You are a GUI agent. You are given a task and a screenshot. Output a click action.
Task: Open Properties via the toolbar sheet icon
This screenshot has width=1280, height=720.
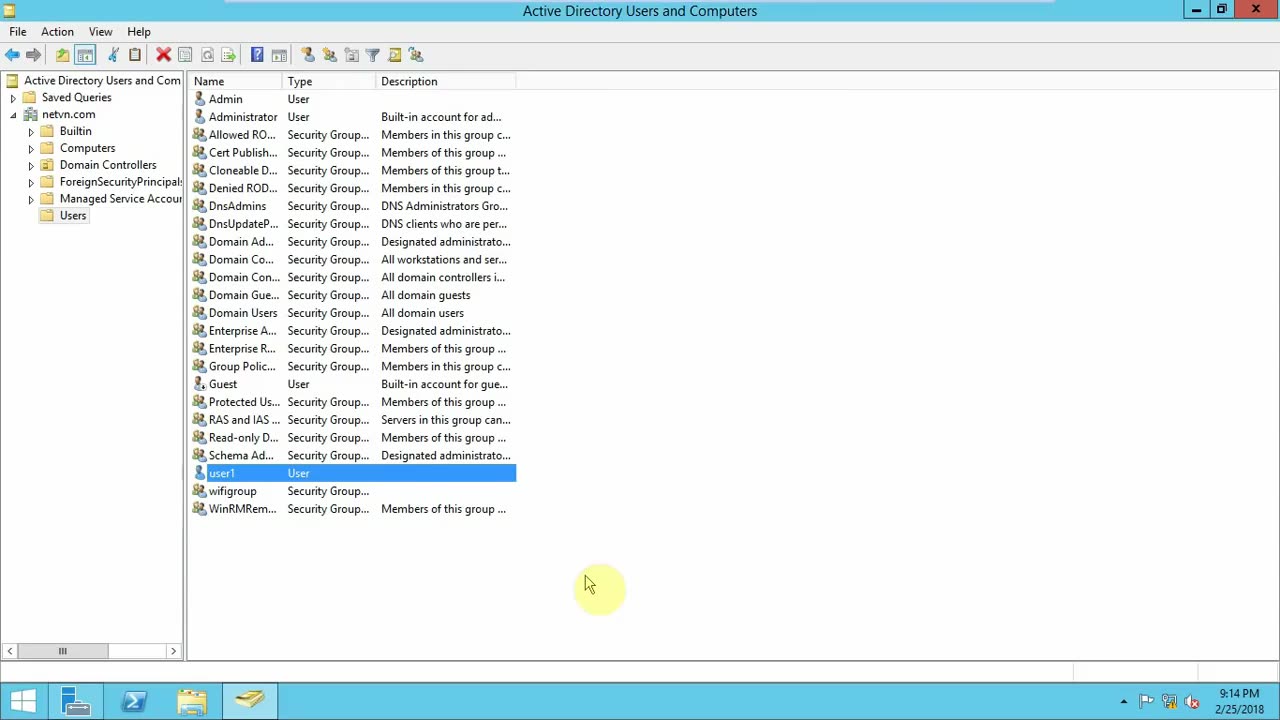pyautogui.click(x=185, y=55)
